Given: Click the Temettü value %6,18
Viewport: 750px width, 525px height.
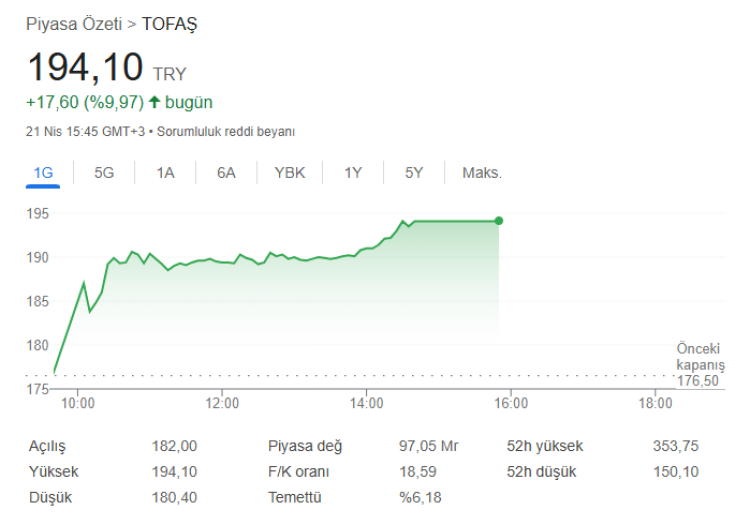Looking at the screenshot, I should point(420,497).
